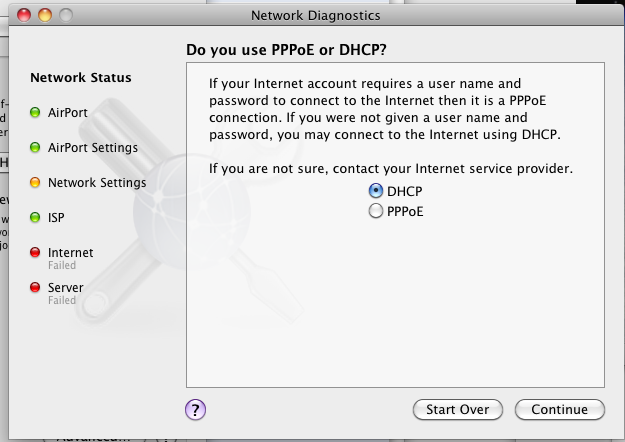Click the Continue button

tap(559, 410)
